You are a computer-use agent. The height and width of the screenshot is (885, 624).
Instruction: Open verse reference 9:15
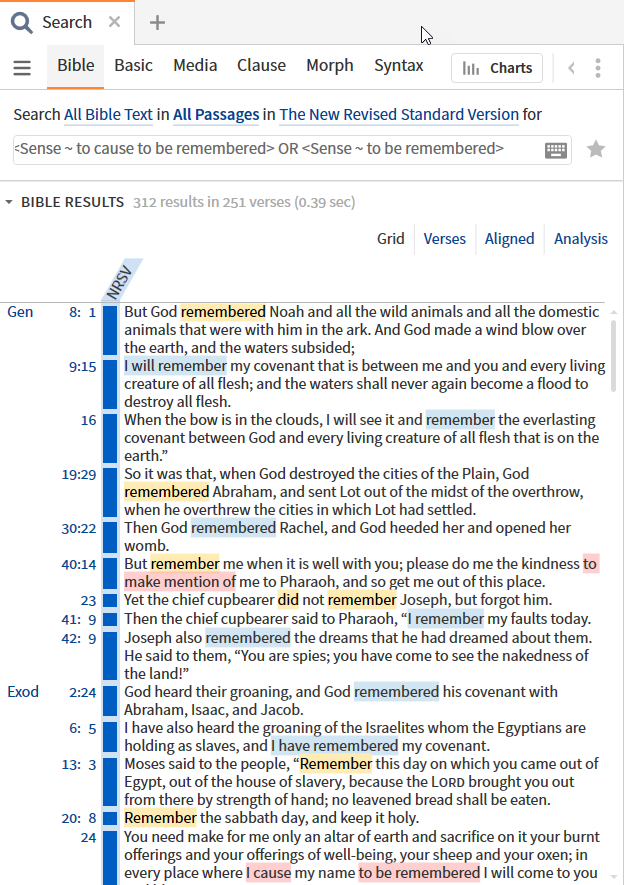[x=82, y=367]
